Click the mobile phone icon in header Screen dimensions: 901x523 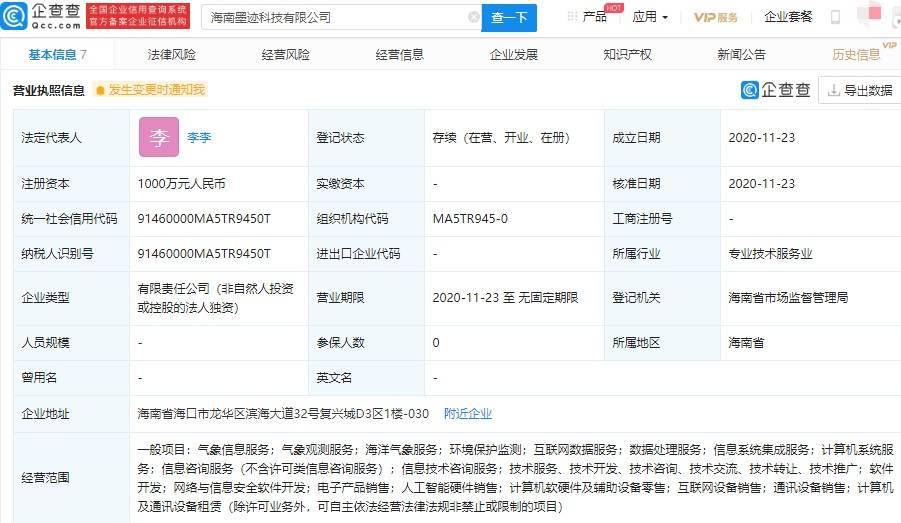[835, 17]
